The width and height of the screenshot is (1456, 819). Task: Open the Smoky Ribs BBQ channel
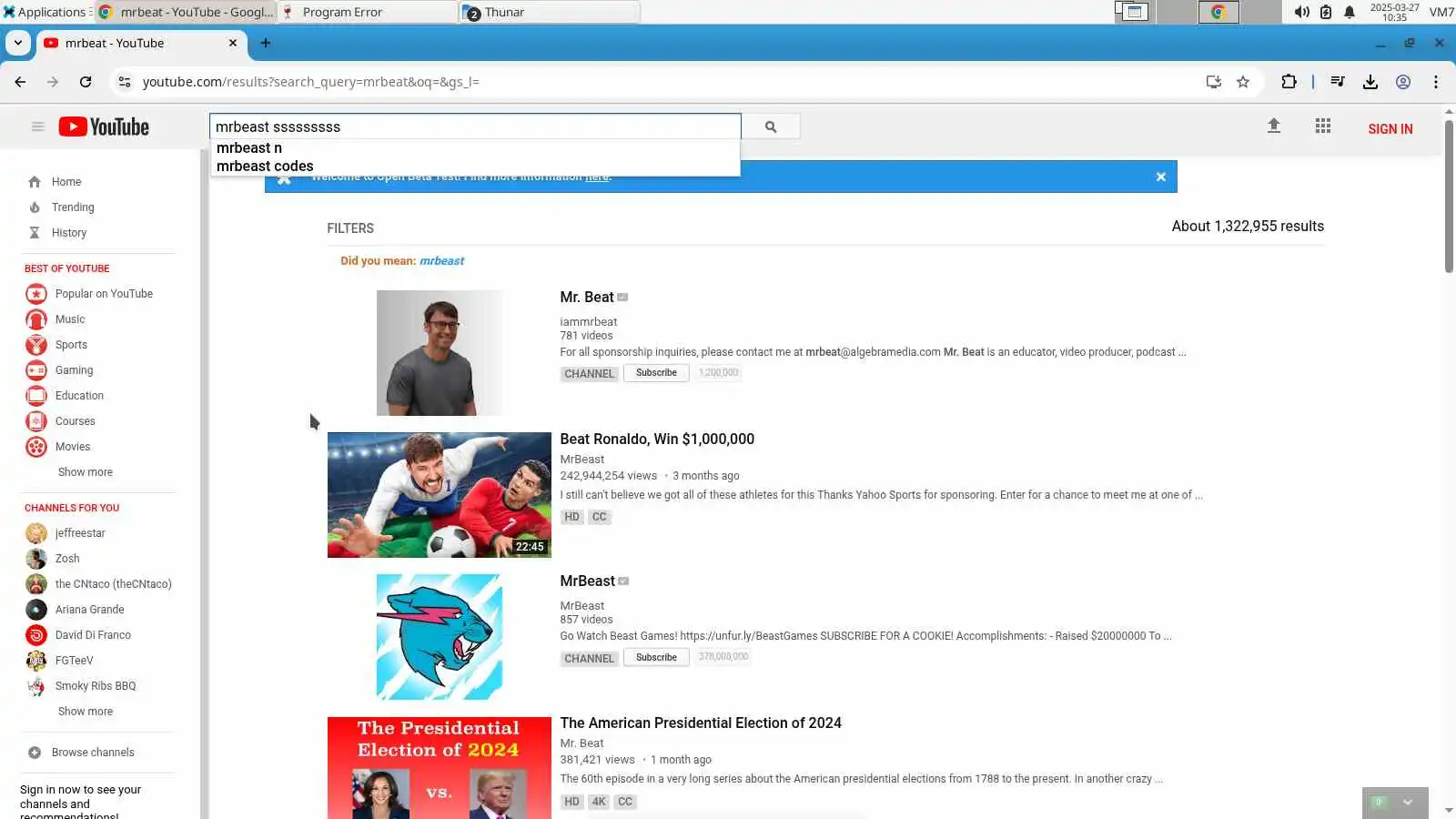coord(96,686)
